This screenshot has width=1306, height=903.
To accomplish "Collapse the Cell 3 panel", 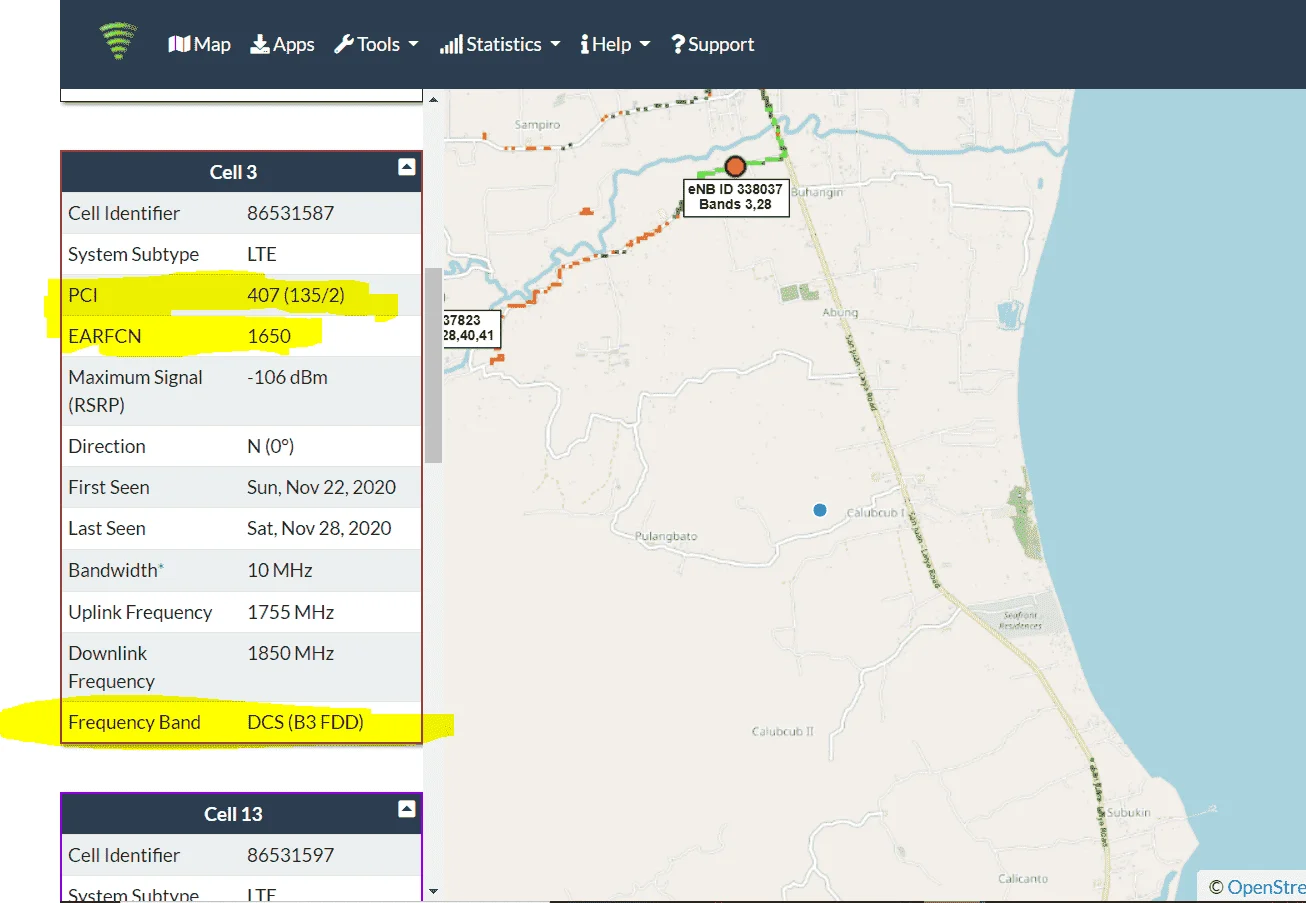I will (406, 167).
